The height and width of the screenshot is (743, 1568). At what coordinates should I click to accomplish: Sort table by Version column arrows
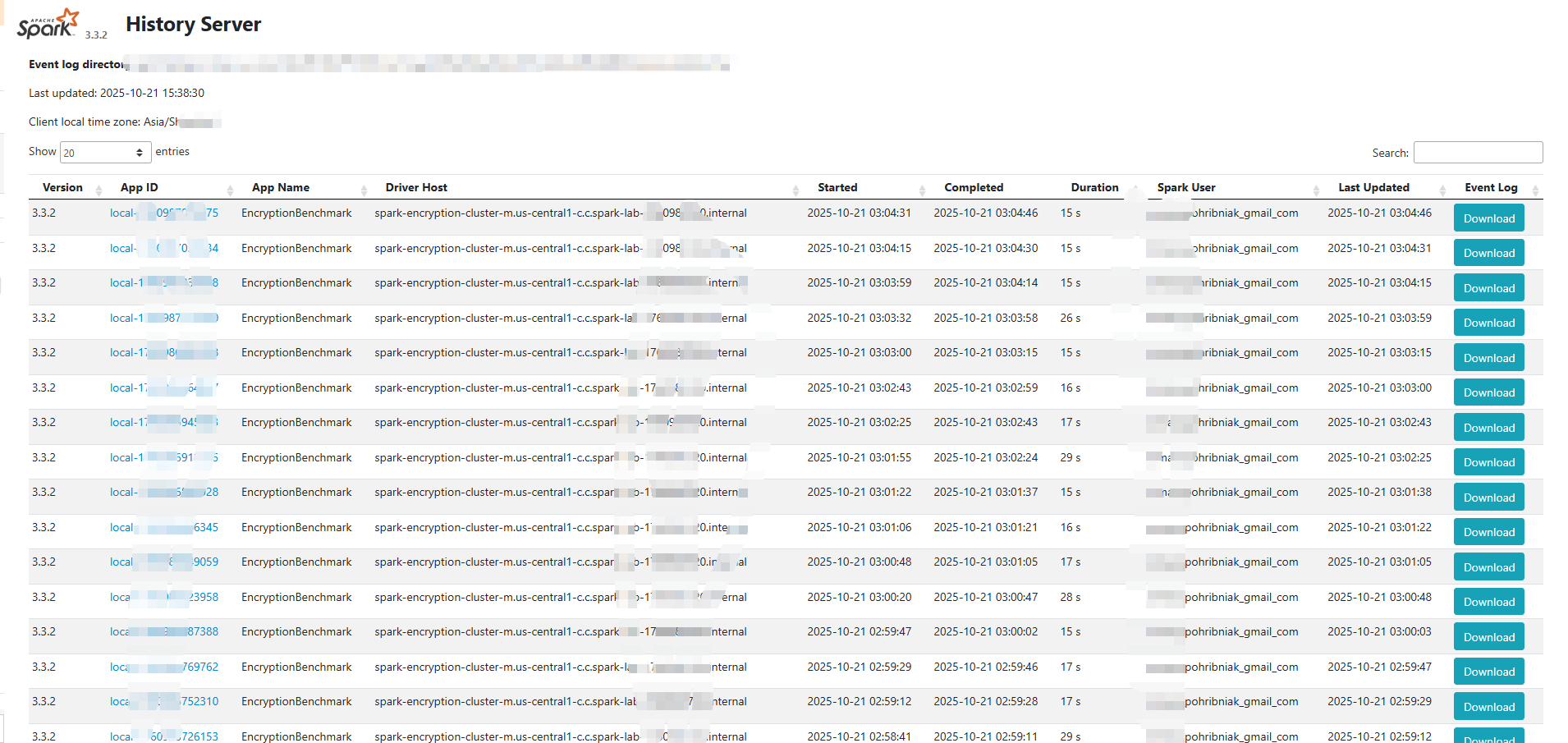99,189
